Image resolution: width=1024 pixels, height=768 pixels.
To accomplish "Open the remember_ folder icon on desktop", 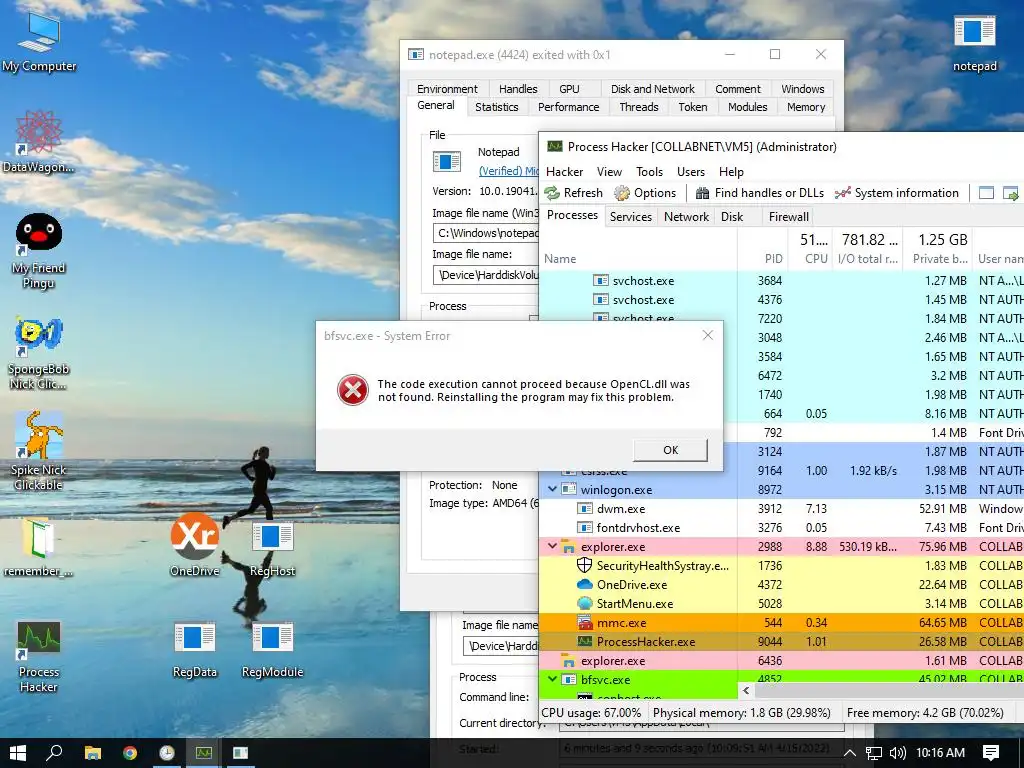I will pyautogui.click(x=39, y=547).
